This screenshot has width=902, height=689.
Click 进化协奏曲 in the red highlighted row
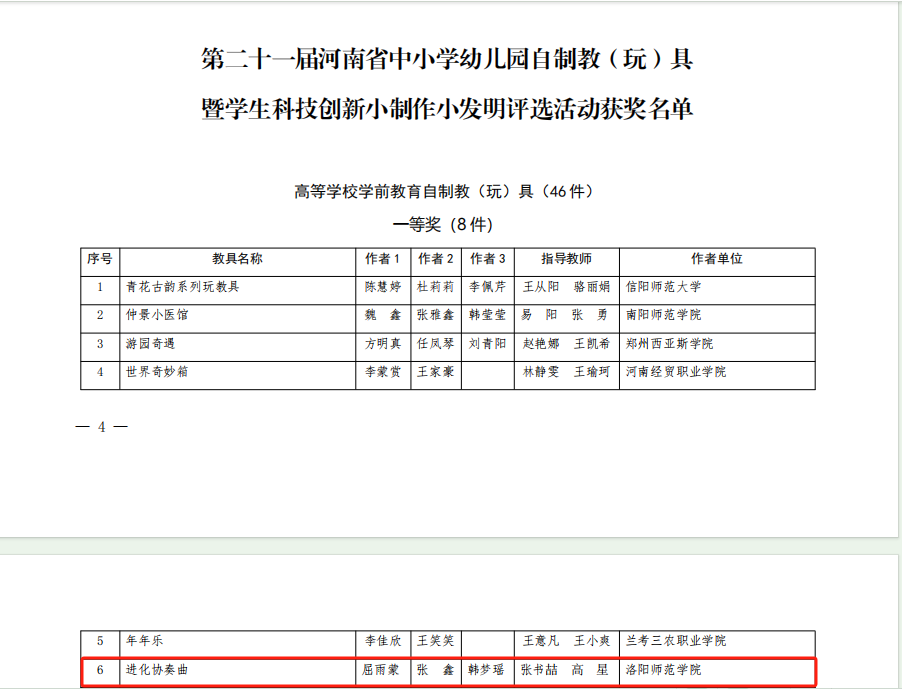pyautogui.click(x=156, y=670)
